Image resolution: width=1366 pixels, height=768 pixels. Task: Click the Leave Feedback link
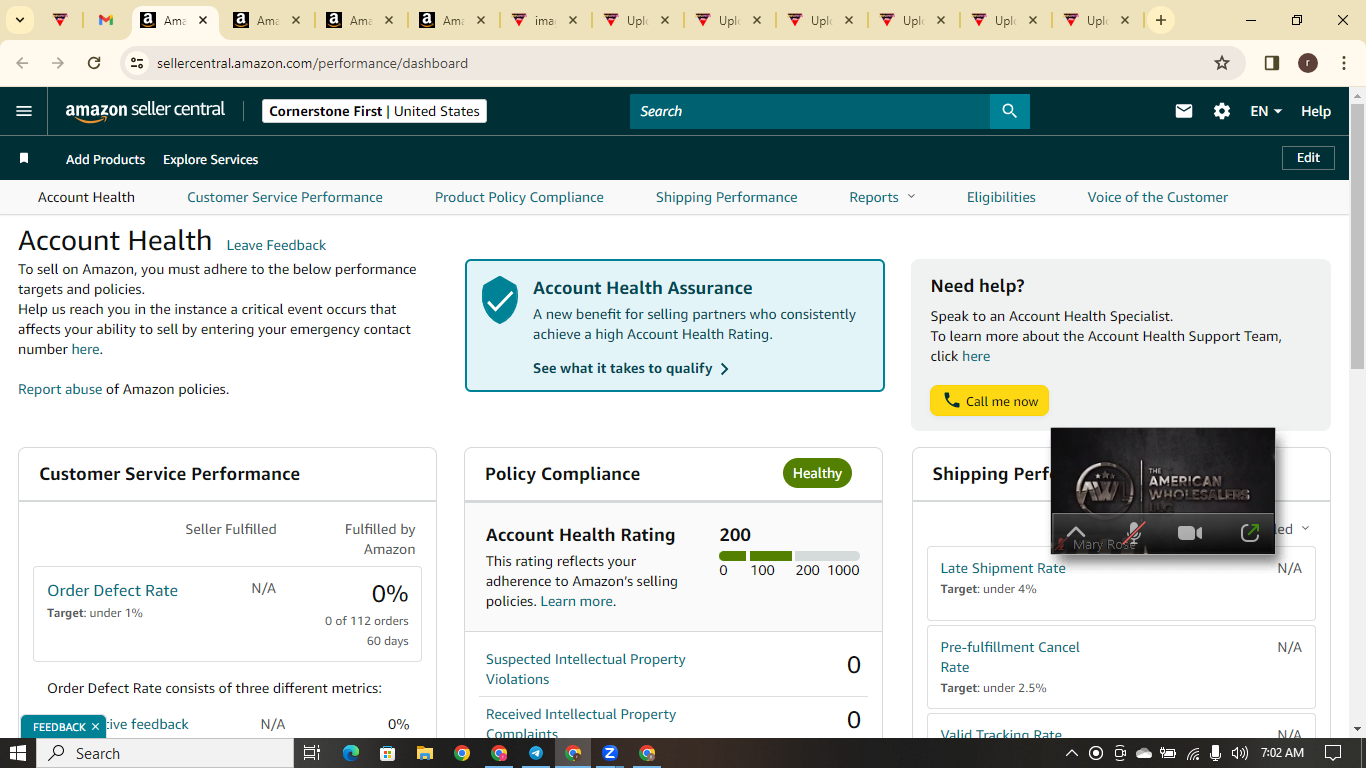[x=276, y=245]
